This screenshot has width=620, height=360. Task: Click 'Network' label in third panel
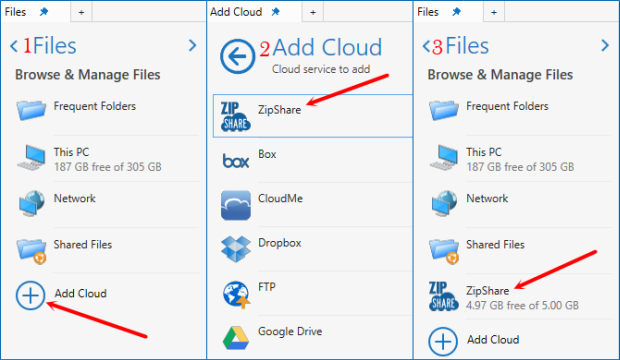487,198
